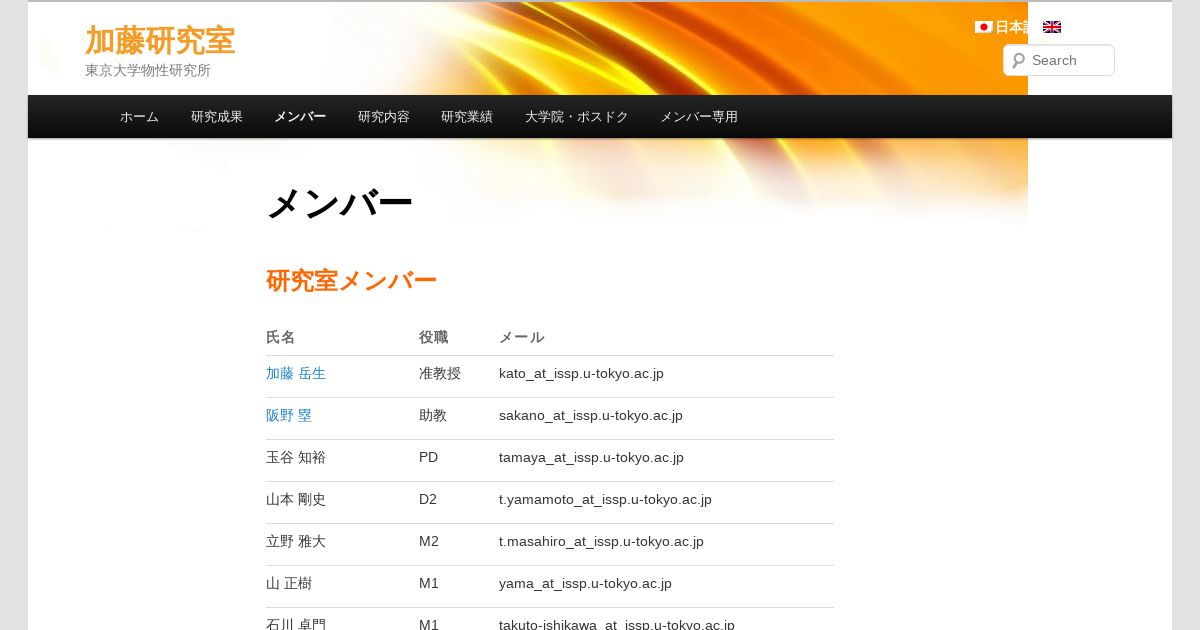The height and width of the screenshot is (630, 1200).
Task: Click email kato_at_issp.u-tokyo.ac.jp
Action: tap(581, 373)
